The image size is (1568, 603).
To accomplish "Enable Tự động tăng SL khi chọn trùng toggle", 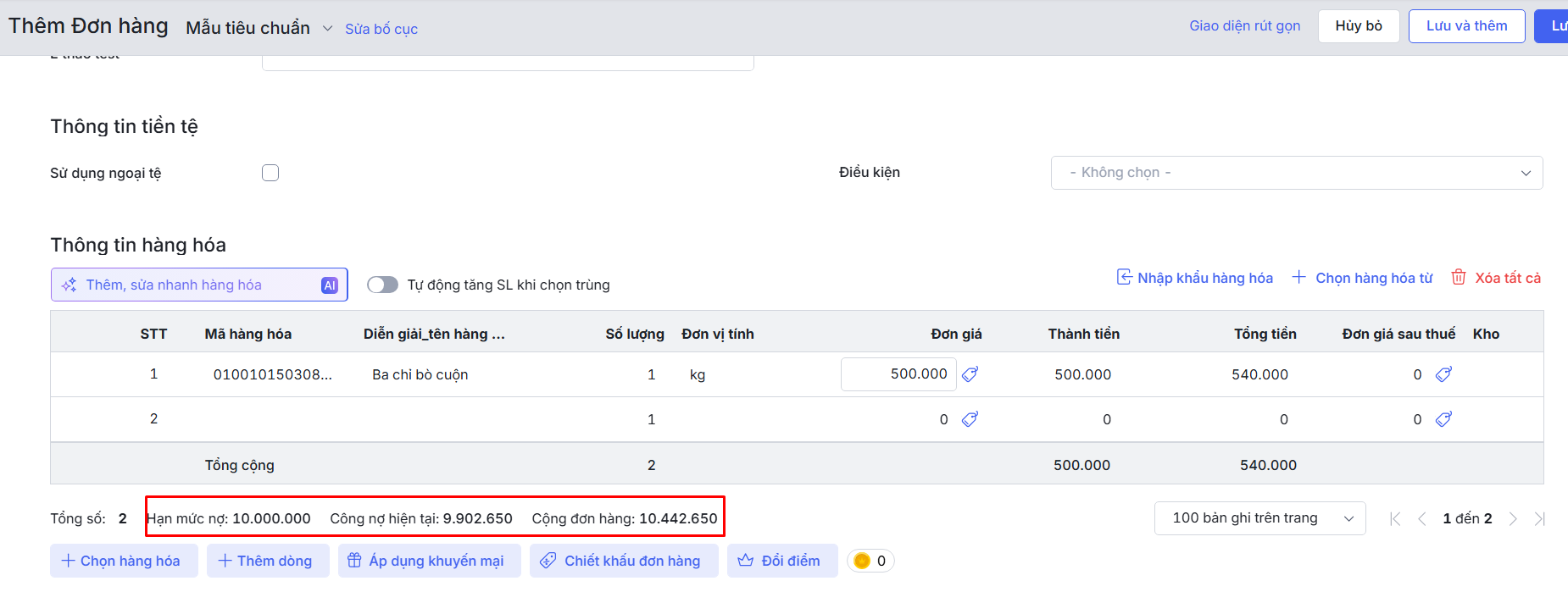I will [x=382, y=285].
